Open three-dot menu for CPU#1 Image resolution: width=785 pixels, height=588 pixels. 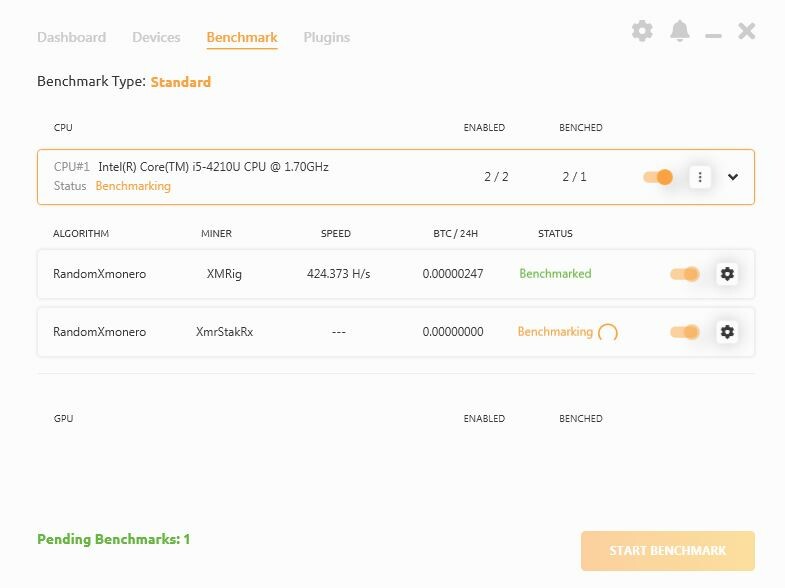coord(700,177)
